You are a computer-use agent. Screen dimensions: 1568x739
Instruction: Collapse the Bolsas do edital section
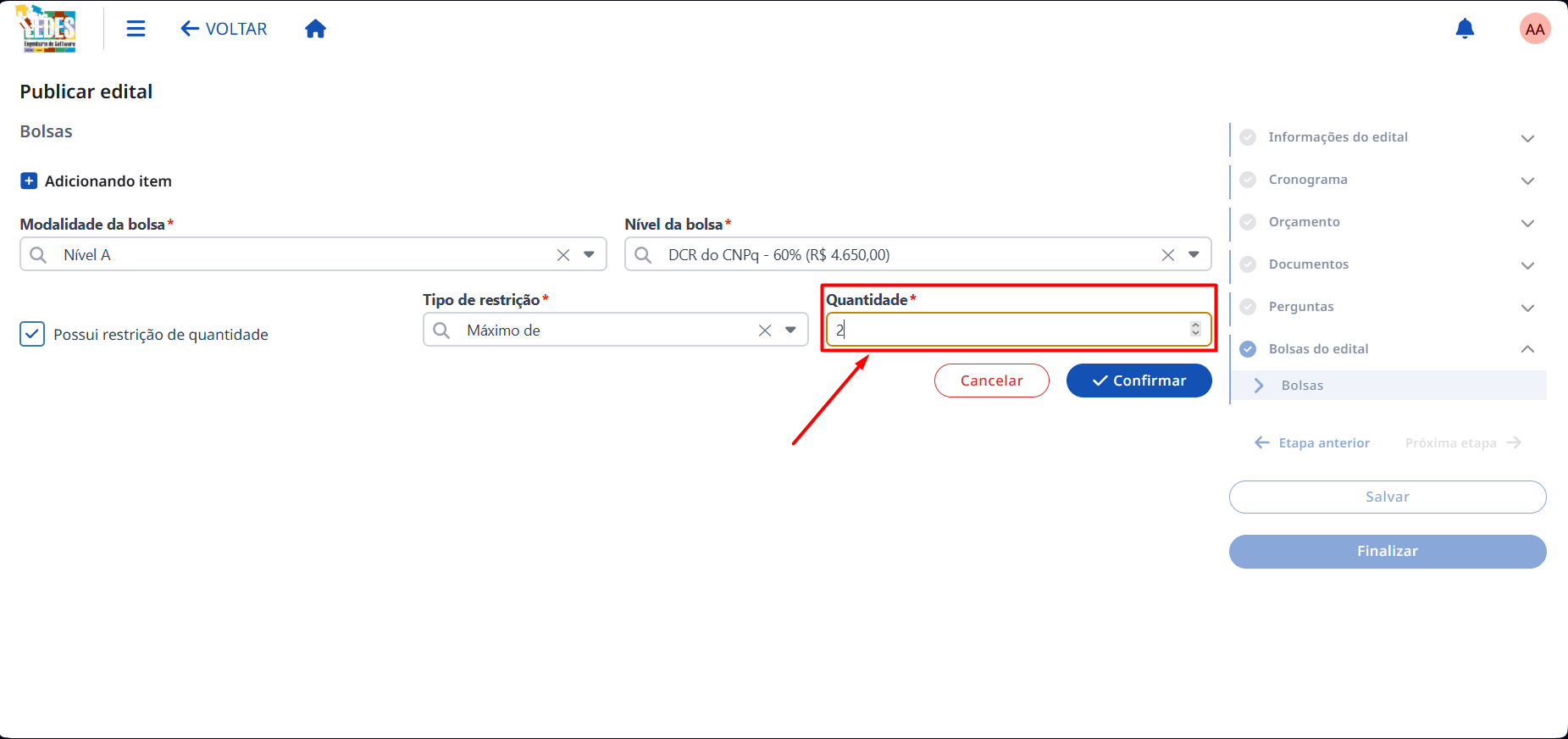pyautogui.click(x=1527, y=349)
